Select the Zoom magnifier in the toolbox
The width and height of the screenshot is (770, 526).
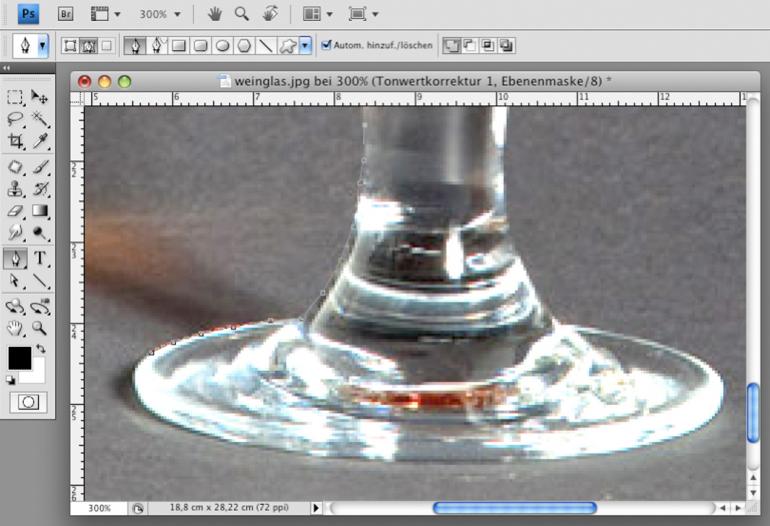coord(40,328)
